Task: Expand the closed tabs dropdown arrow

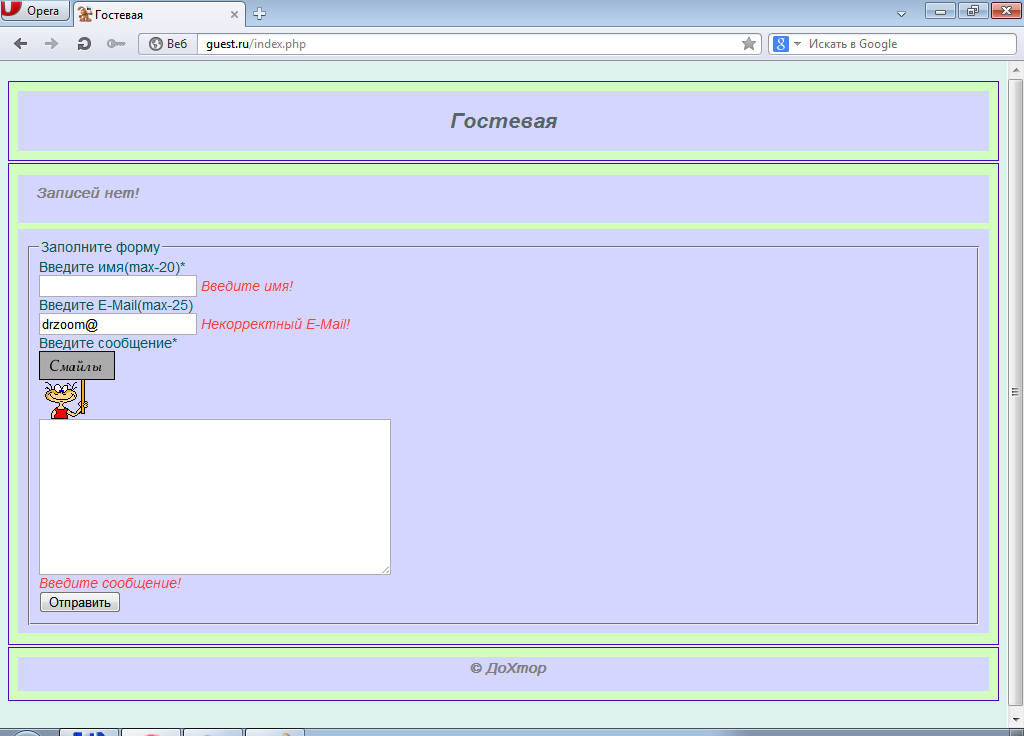Action: click(x=901, y=14)
